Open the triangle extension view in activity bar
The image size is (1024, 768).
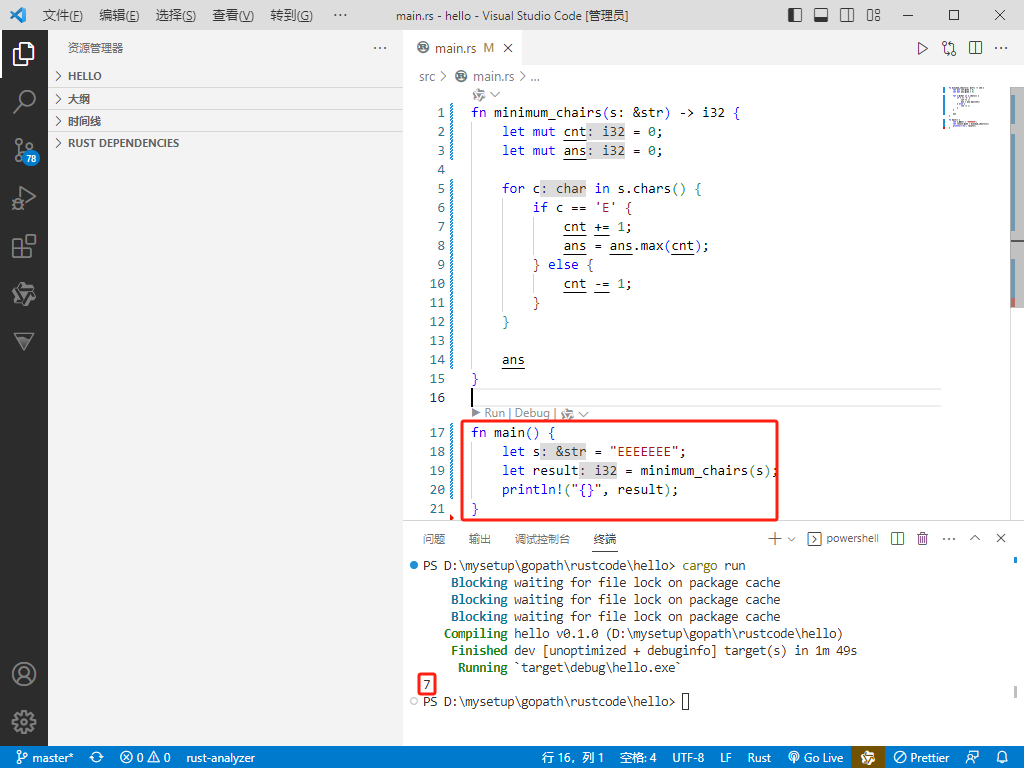(24, 341)
